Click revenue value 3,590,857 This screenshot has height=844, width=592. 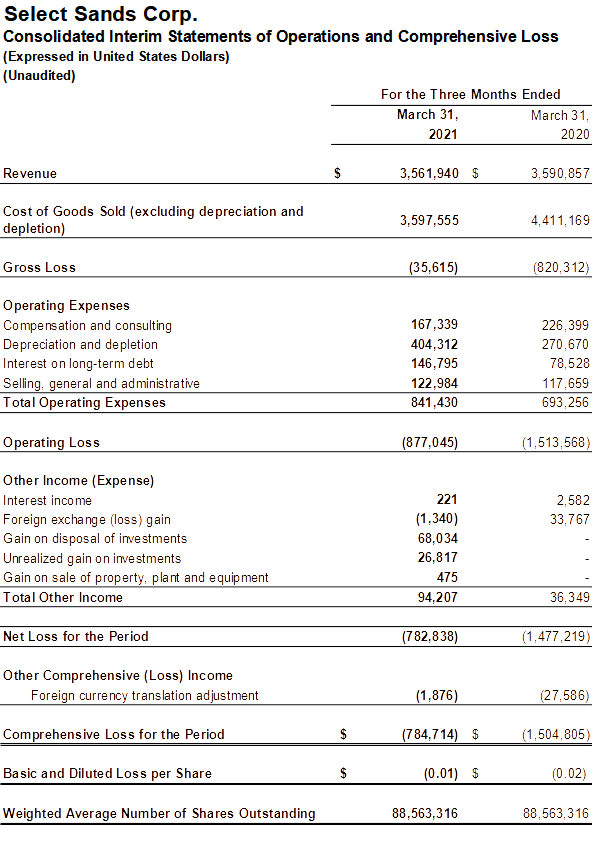tap(560, 173)
